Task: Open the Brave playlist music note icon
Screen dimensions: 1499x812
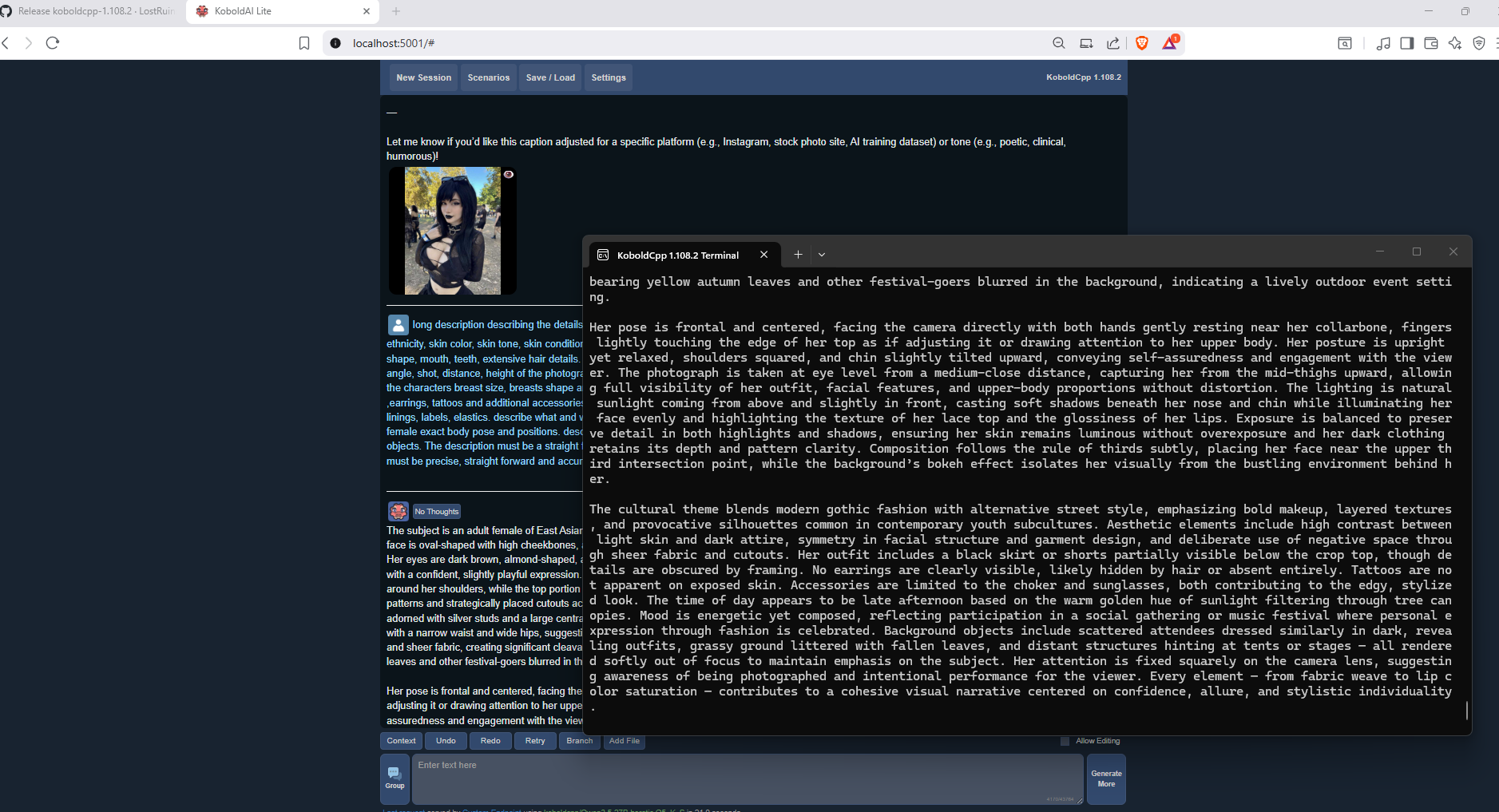Action: [1383, 43]
